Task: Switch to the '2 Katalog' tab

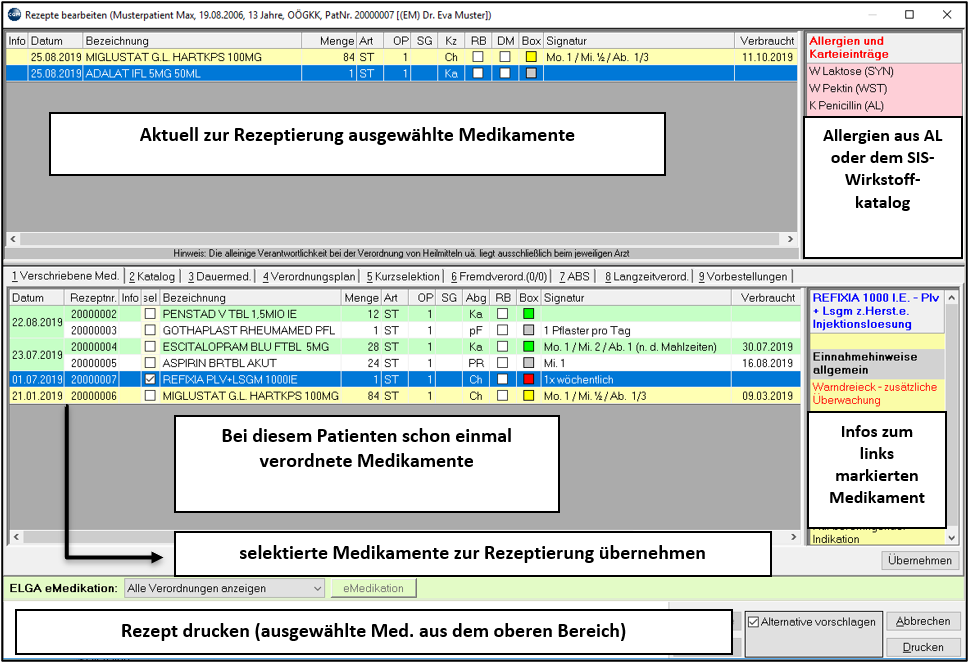Action: pyautogui.click(x=152, y=276)
